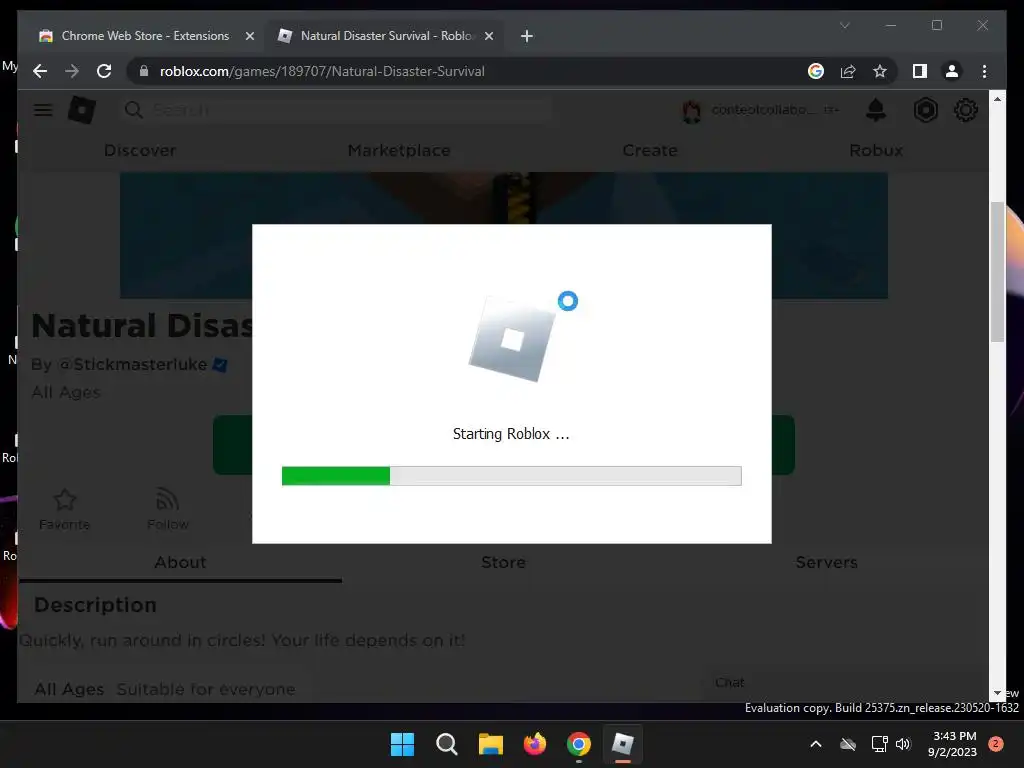Screen dimensions: 1024x768
Task: Open the clock showing 3:43 PM
Action: [952, 744]
